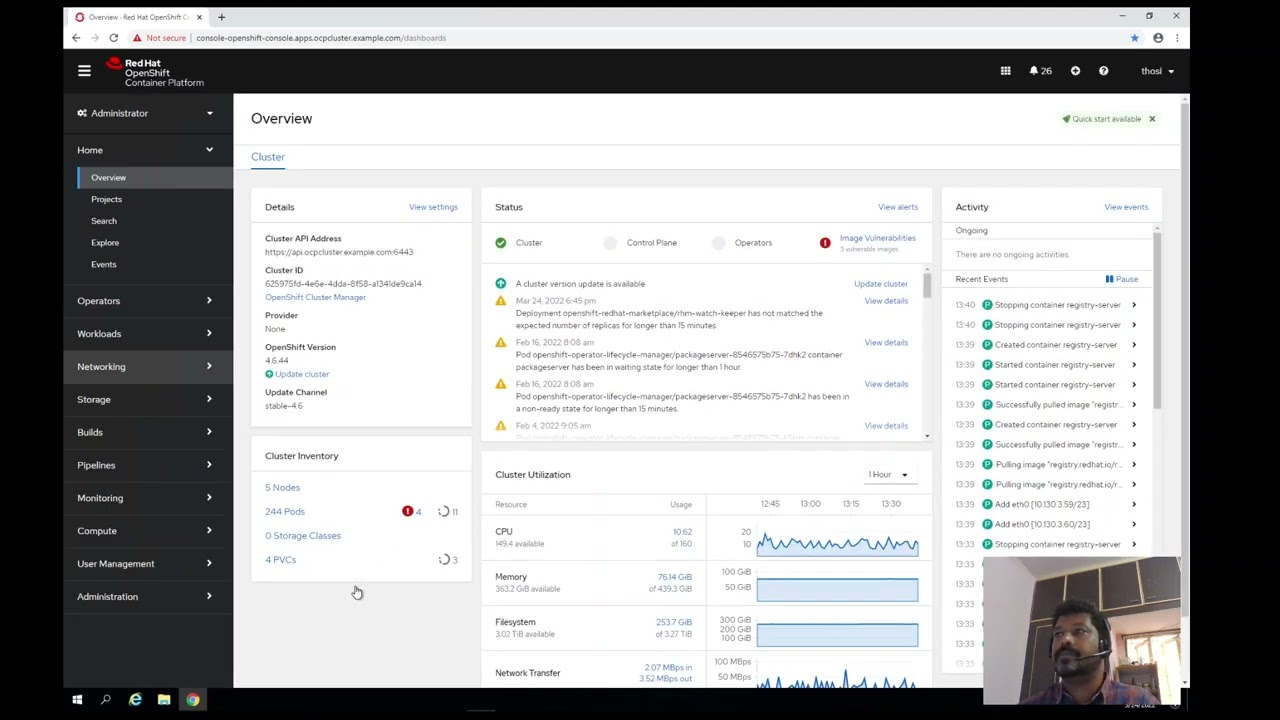Click the browser back arrow
Viewport: 1280px width, 720px height.
pos(76,38)
